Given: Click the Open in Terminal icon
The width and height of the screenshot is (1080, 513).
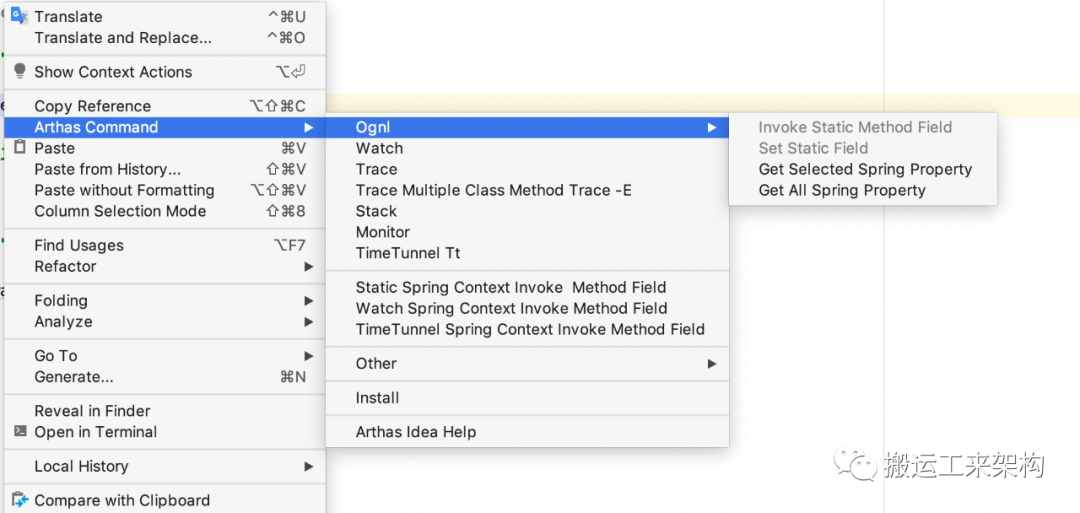Looking at the screenshot, I should tap(19, 432).
